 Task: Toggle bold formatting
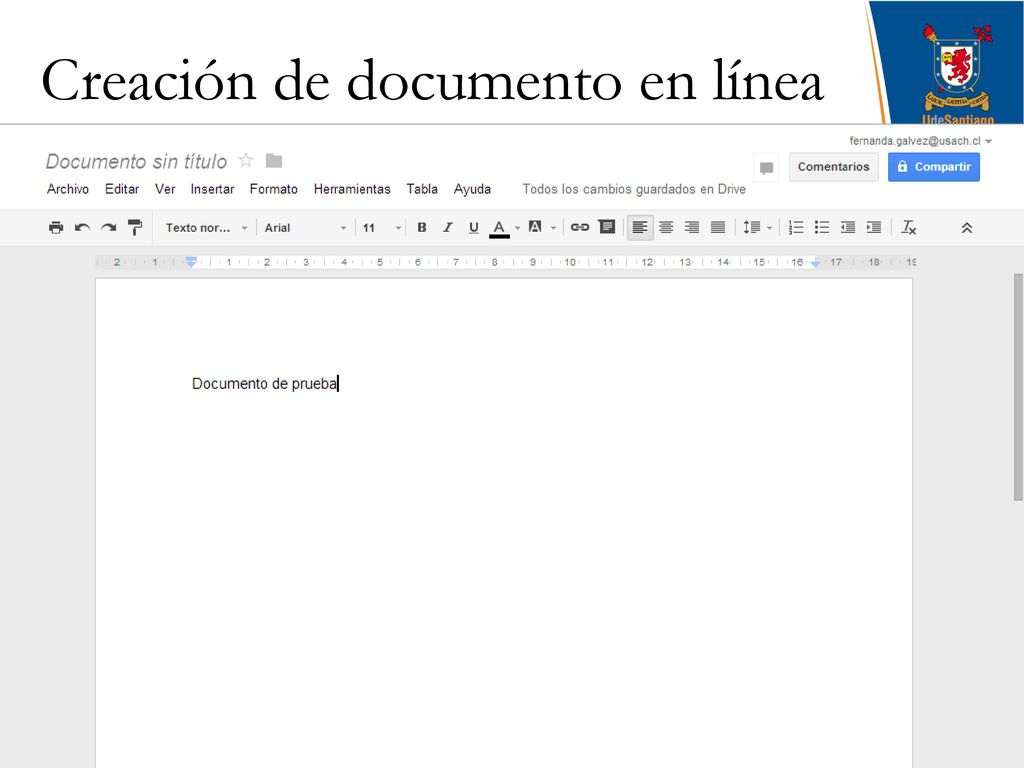422,227
